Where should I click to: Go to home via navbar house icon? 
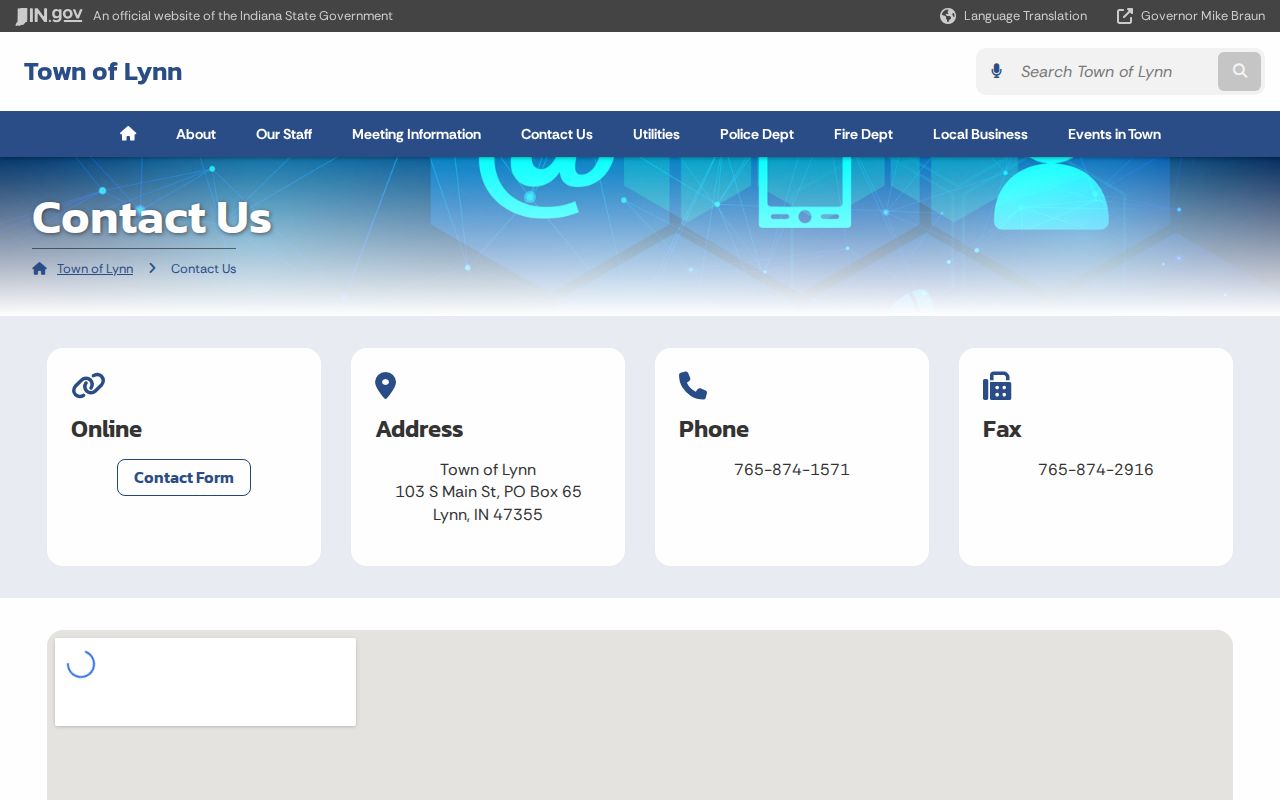pos(128,134)
